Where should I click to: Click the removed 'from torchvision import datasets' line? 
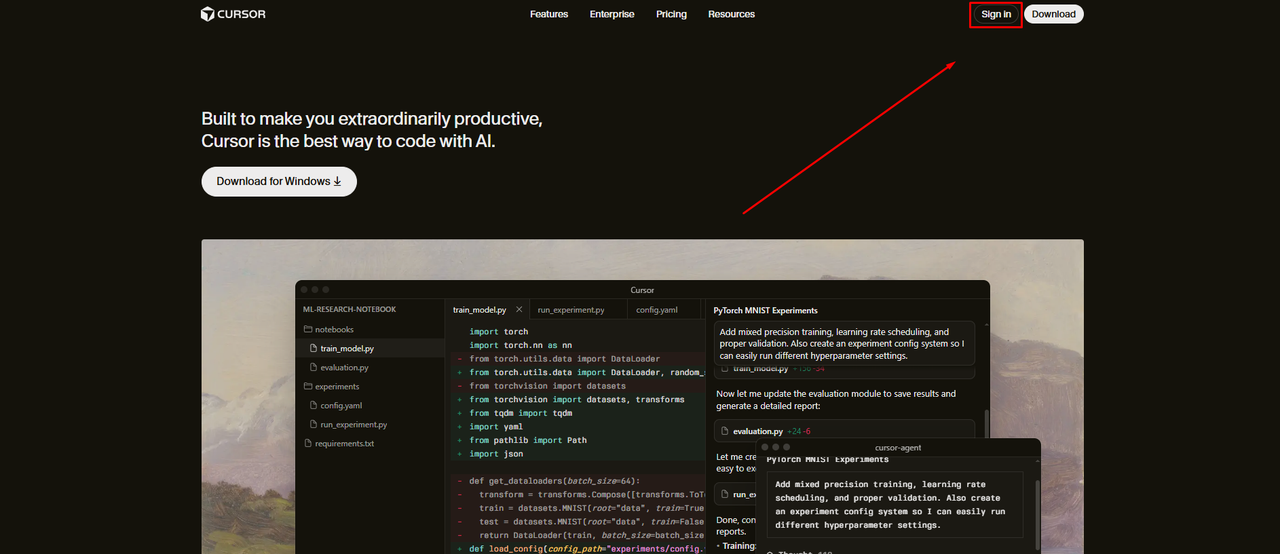tap(547, 386)
